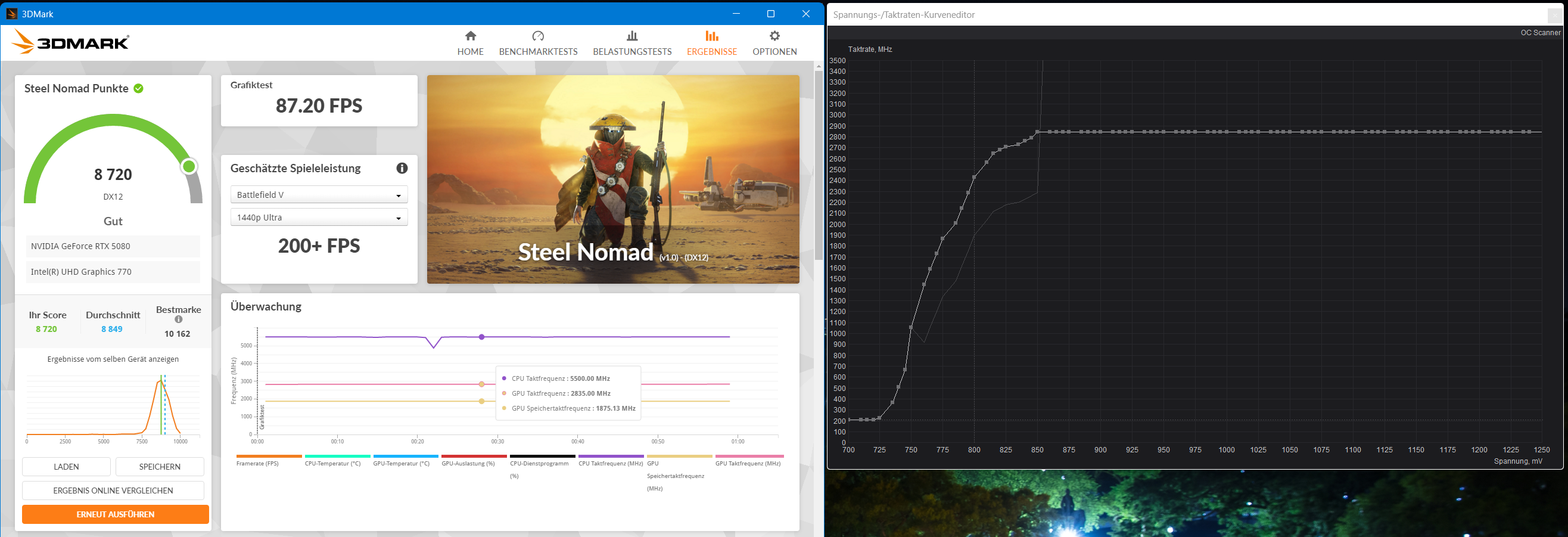Maximize the 3DMark window

coord(771,13)
